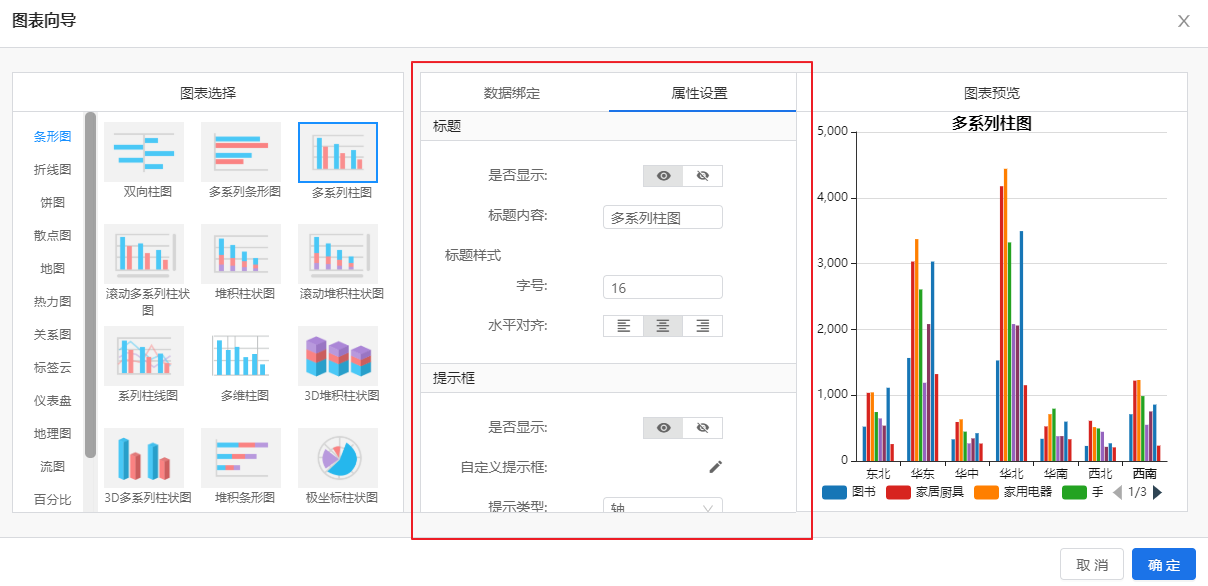The width and height of the screenshot is (1208, 586).
Task: Select 百分比 chart category
Action: coord(52,499)
